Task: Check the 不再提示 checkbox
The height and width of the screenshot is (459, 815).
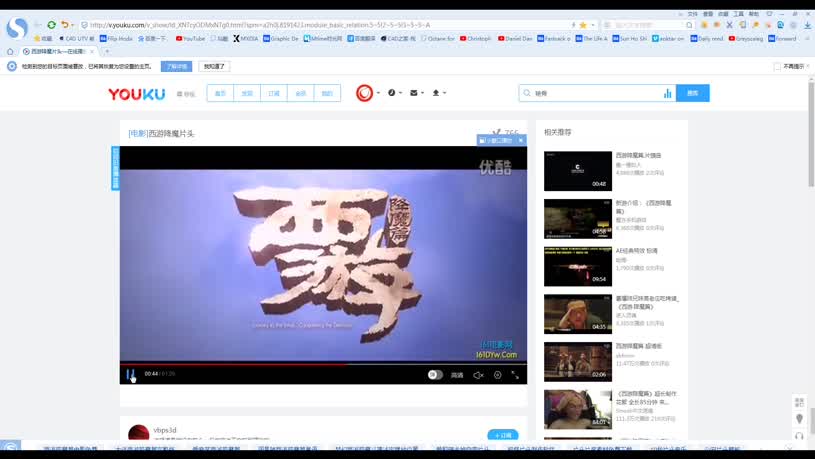Action: click(777, 67)
